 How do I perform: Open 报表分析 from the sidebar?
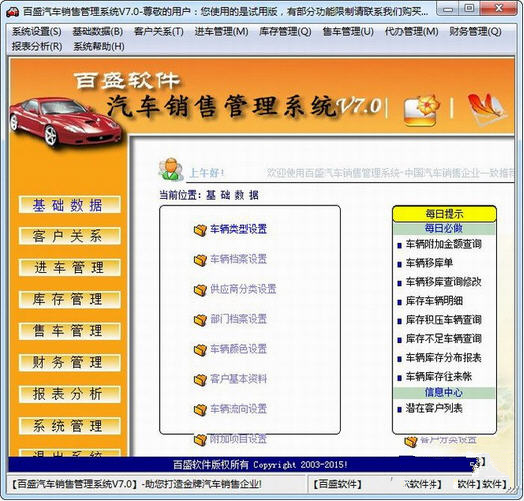(70, 394)
